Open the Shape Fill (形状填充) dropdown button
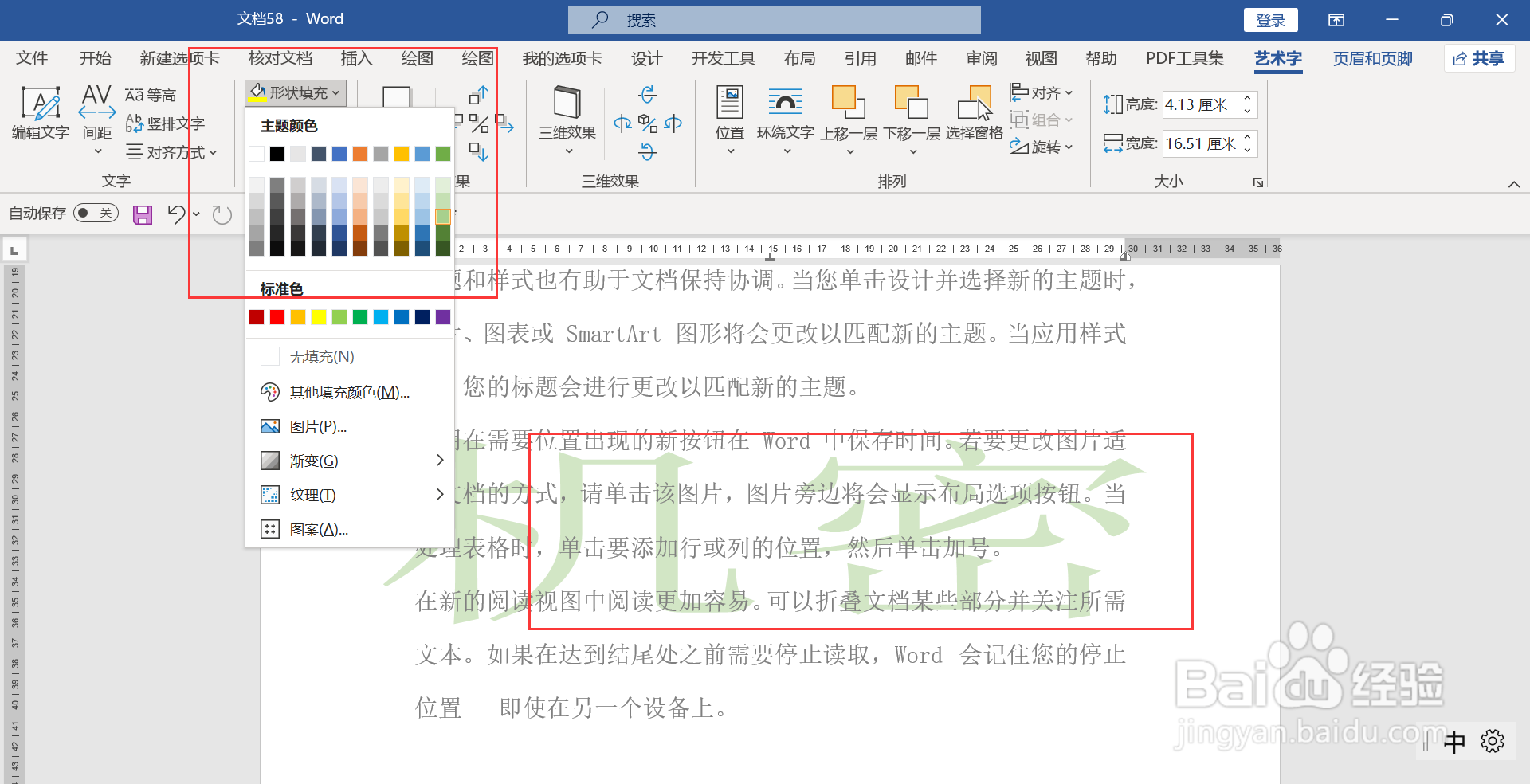Screen dimensions: 1530x784 (x=296, y=92)
